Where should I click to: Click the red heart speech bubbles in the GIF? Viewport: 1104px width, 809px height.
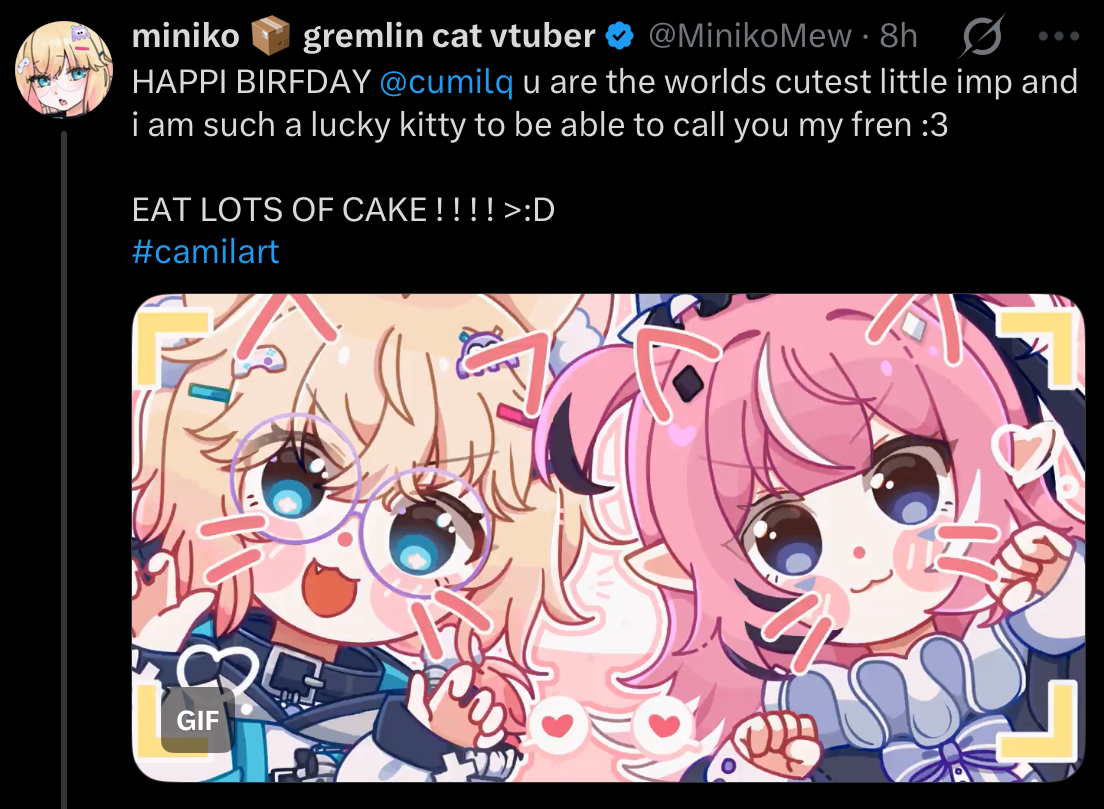tap(612, 725)
